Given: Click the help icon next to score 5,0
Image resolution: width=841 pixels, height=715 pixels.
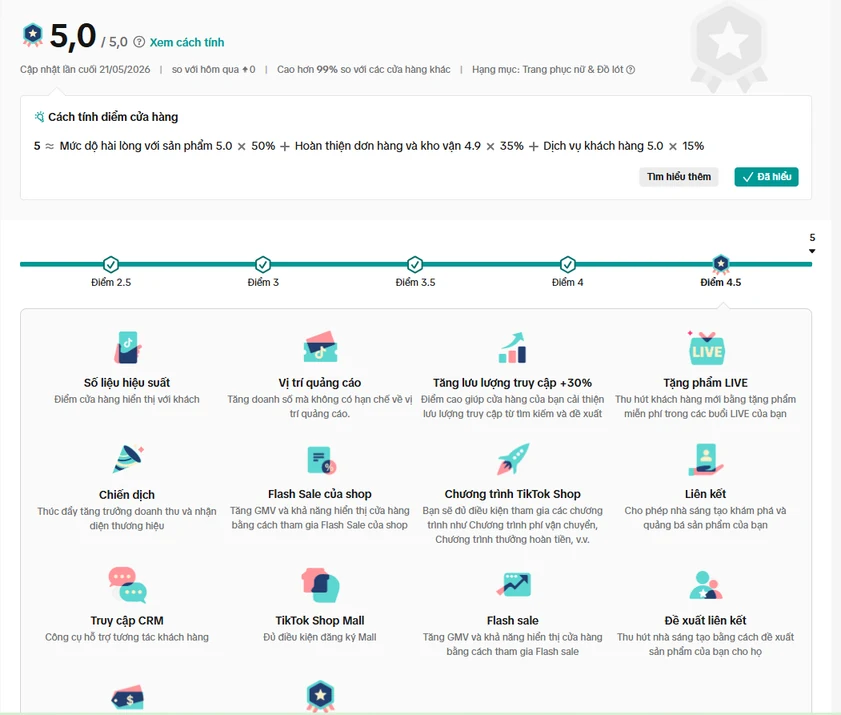Looking at the screenshot, I should [139, 42].
